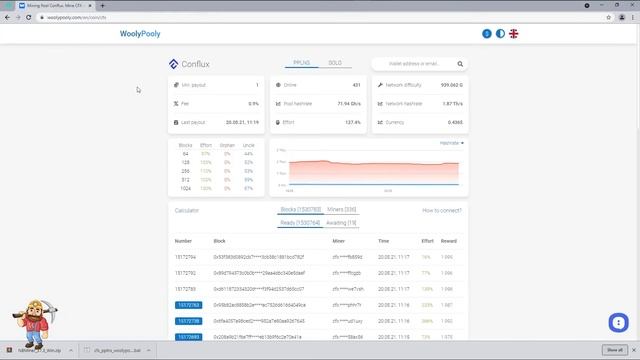Select the Miners tab
The height and width of the screenshot is (360, 640).
[342, 210]
